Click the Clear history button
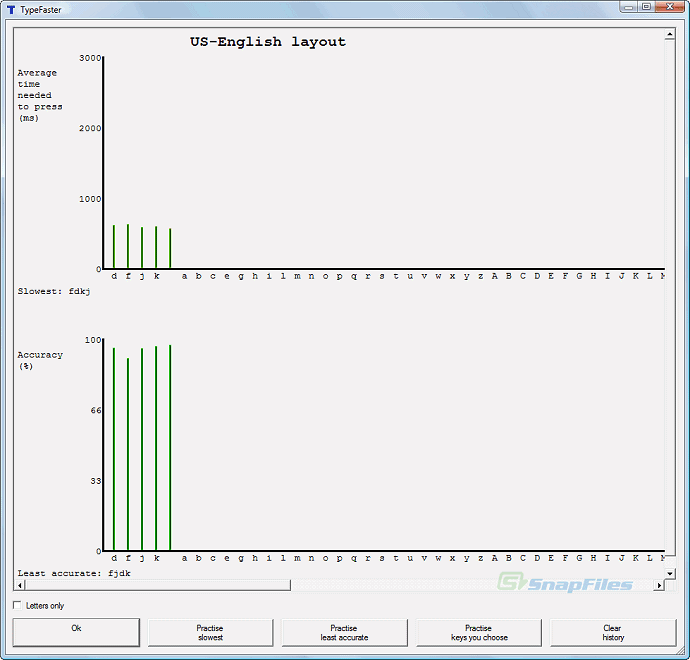690x660 pixels. pyautogui.click(x=613, y=632)
